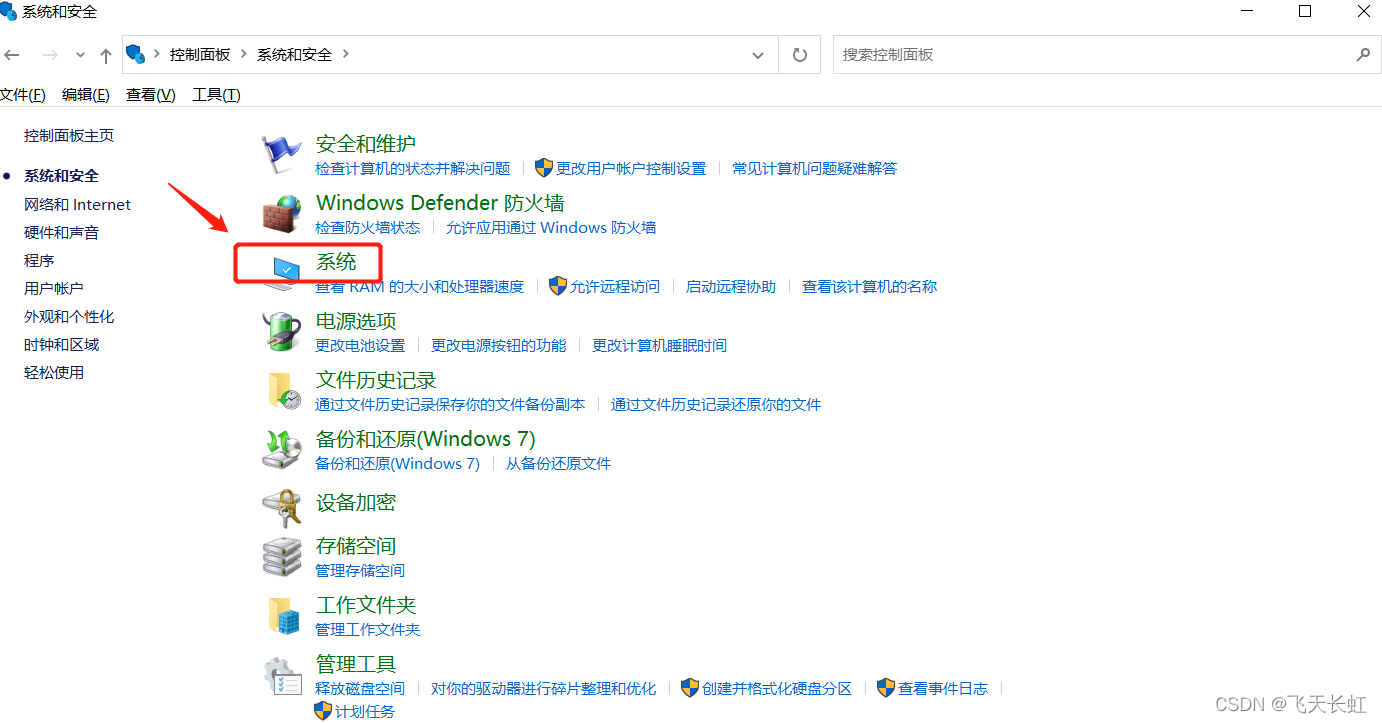This screenshot has width=1382, height=723.
Task: Open the 存储空间 heading
Action: click(x=356, y=546)
